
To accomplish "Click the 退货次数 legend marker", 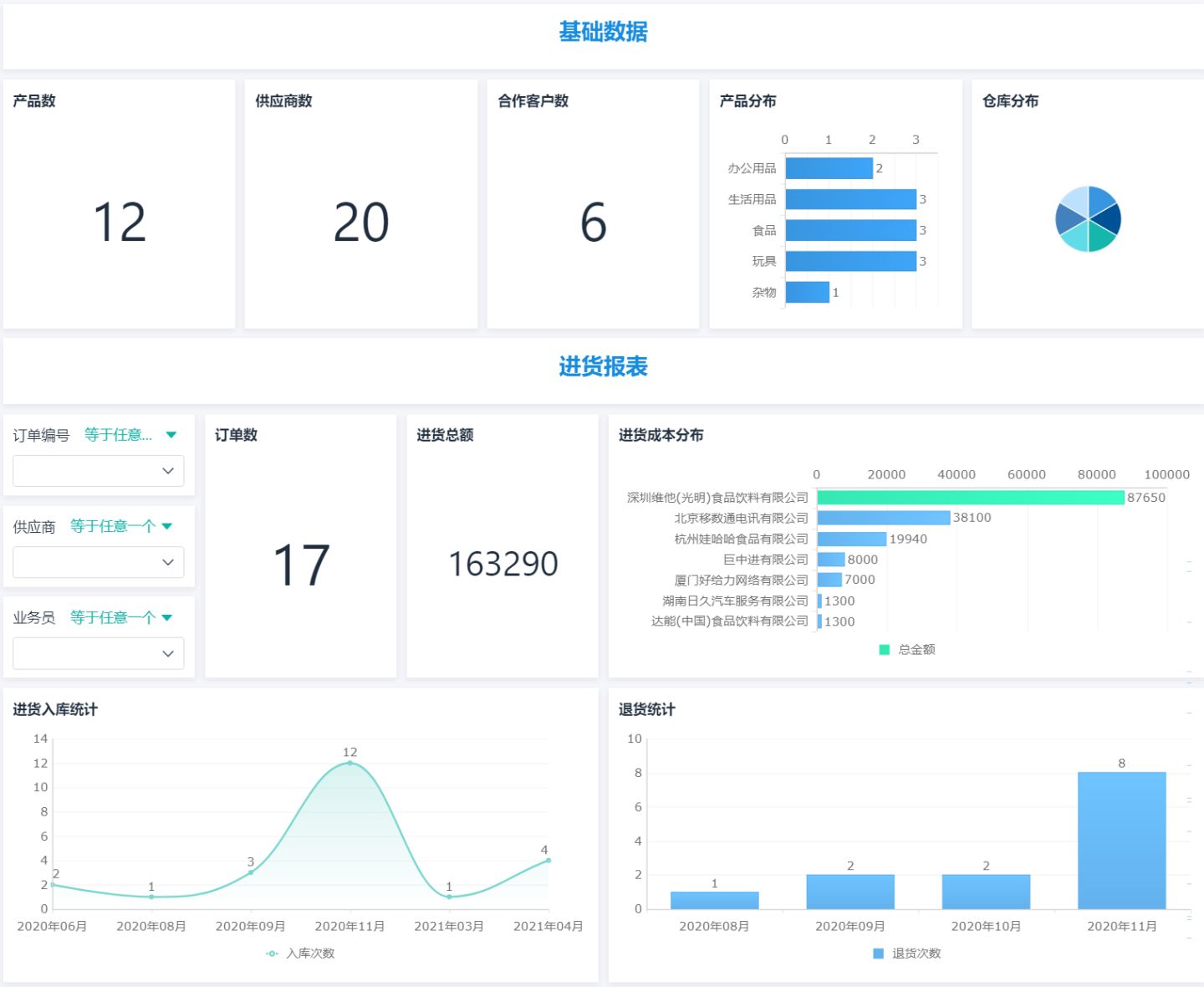I will pos(878,954).
